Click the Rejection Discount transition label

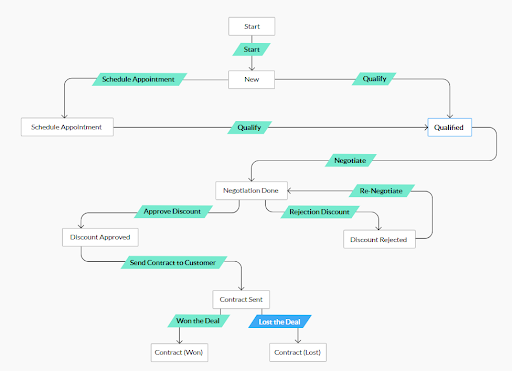pyautogui.click(x=320, y=212)
